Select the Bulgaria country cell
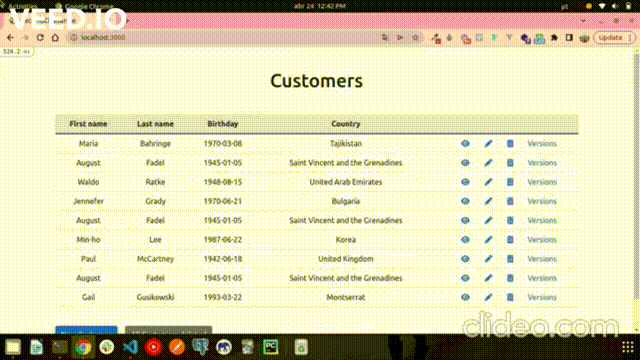This screenshot has height=360, width=640. pos(346,201)
